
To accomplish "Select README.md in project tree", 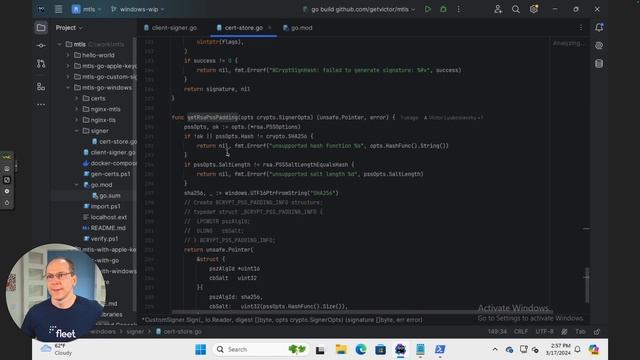I will point(104,228).
